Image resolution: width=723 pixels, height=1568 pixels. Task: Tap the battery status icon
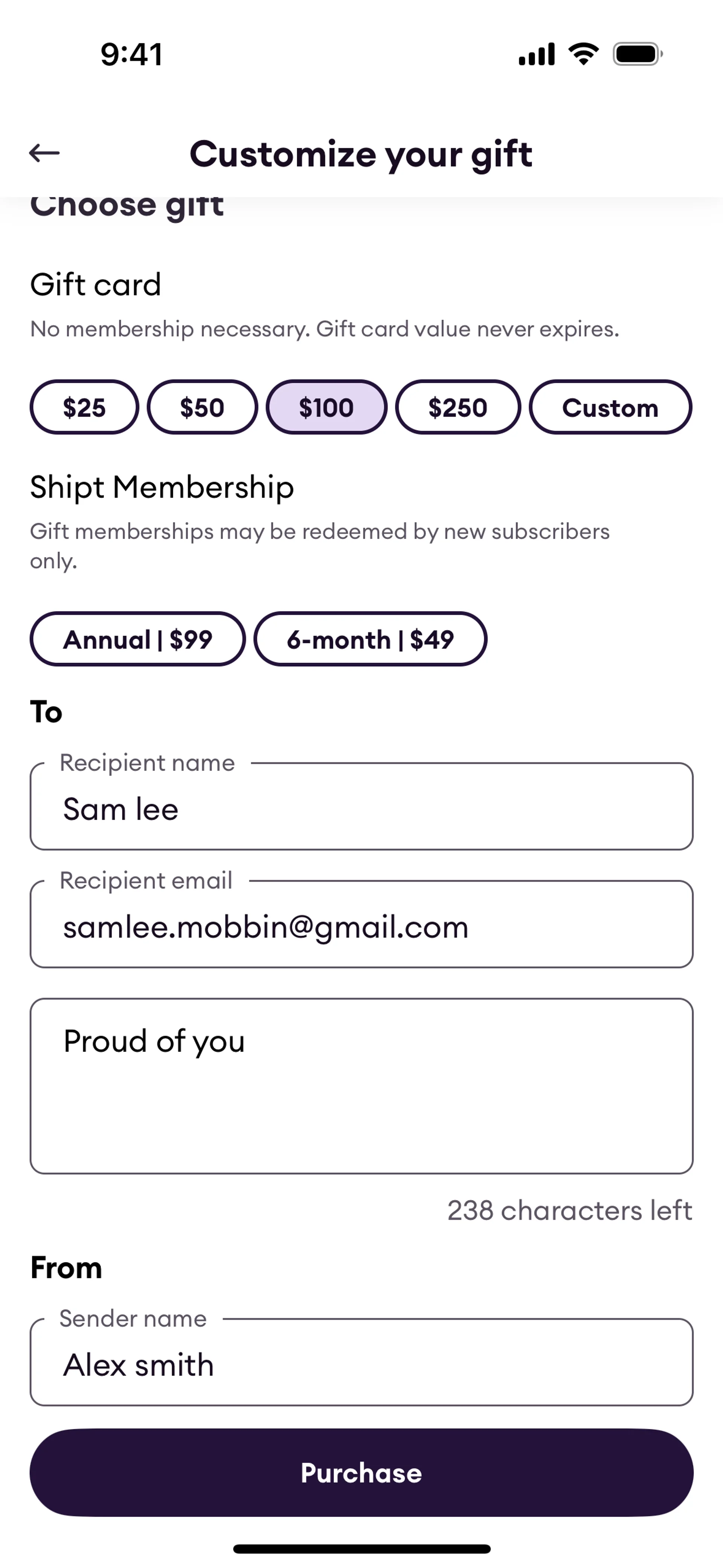pos(637,54)
